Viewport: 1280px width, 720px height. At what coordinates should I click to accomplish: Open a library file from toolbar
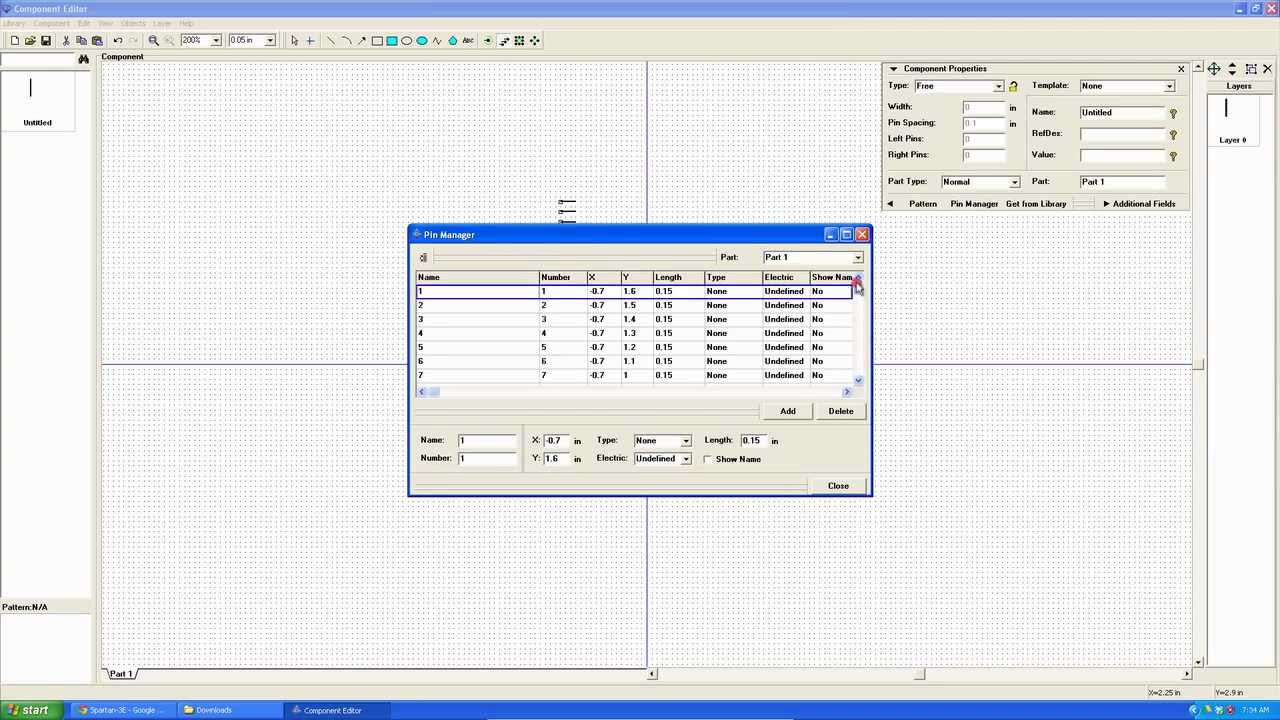(x=30, y=40)
